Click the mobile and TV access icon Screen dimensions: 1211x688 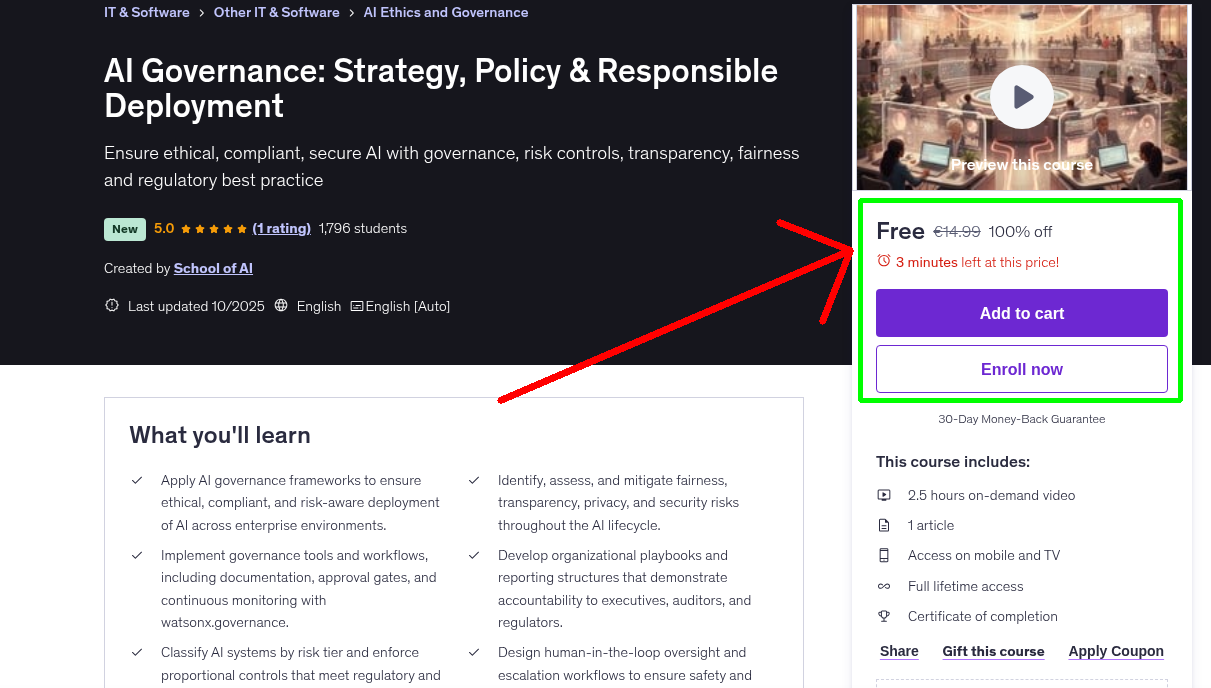(x=884, y=555)
